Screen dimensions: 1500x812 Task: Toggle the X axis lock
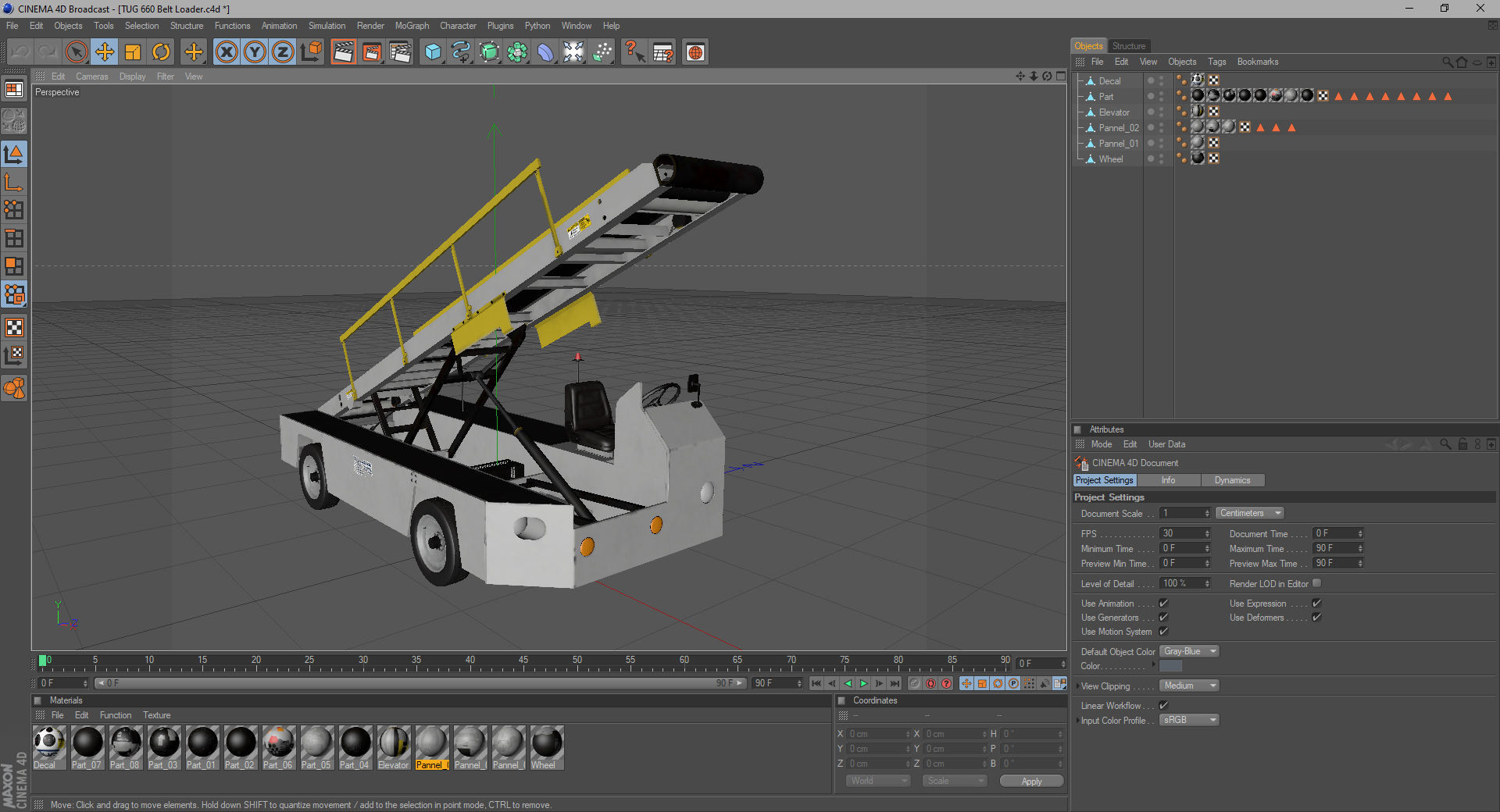coord(227,52)
